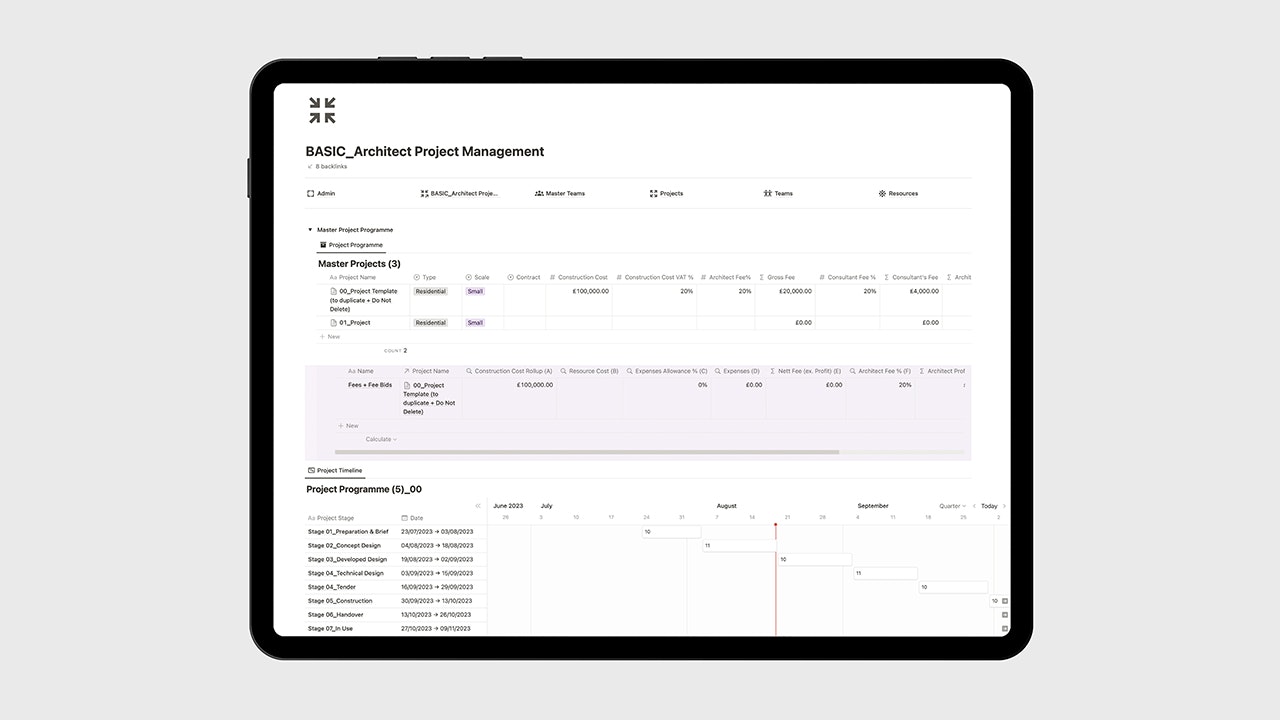Screen dimensions: 1280x720
Task: Click the Stage 02 timeline bar labeled 11
Action: [738, 546]
